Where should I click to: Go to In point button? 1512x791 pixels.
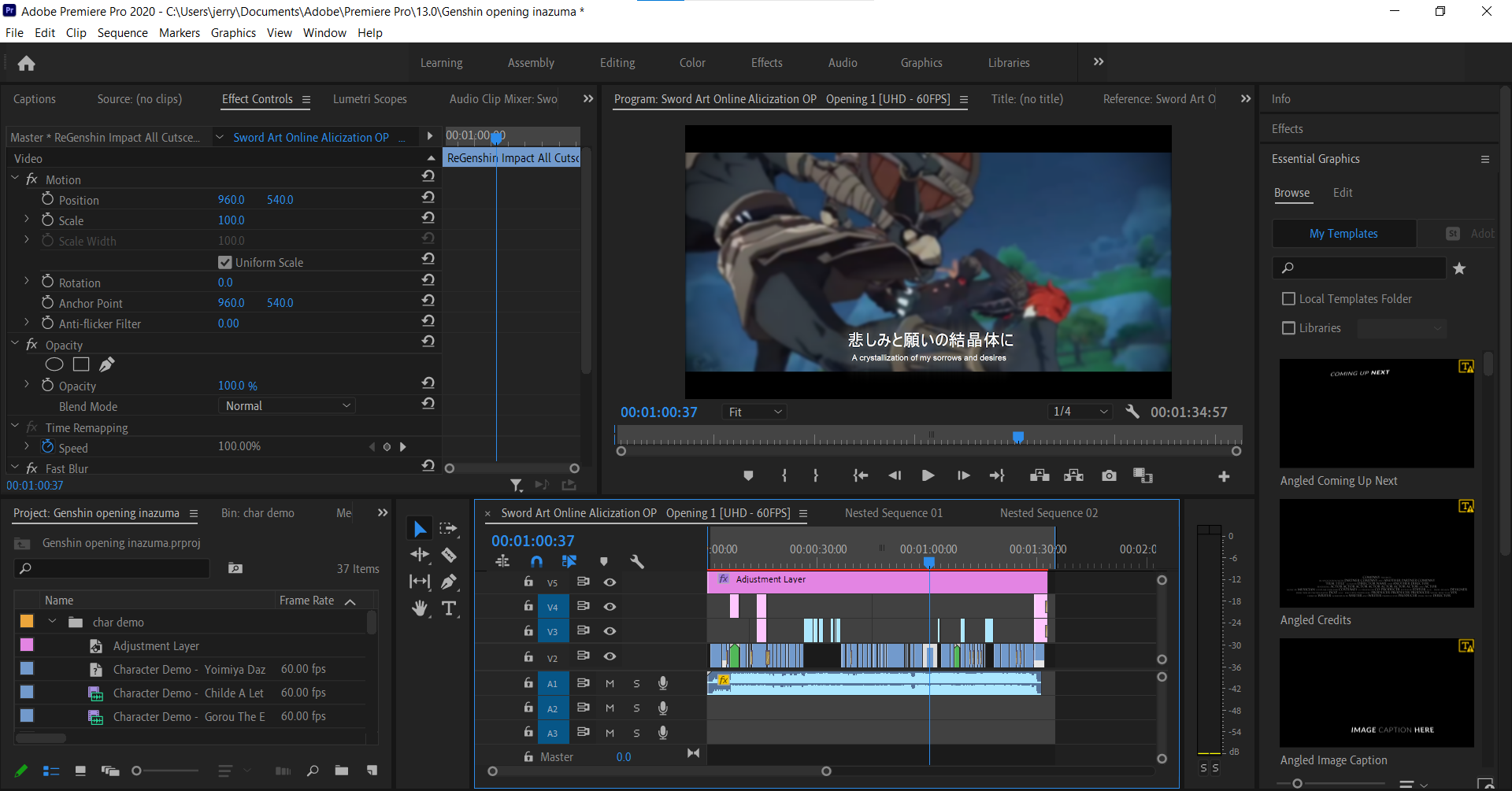[x=861, y=475]
